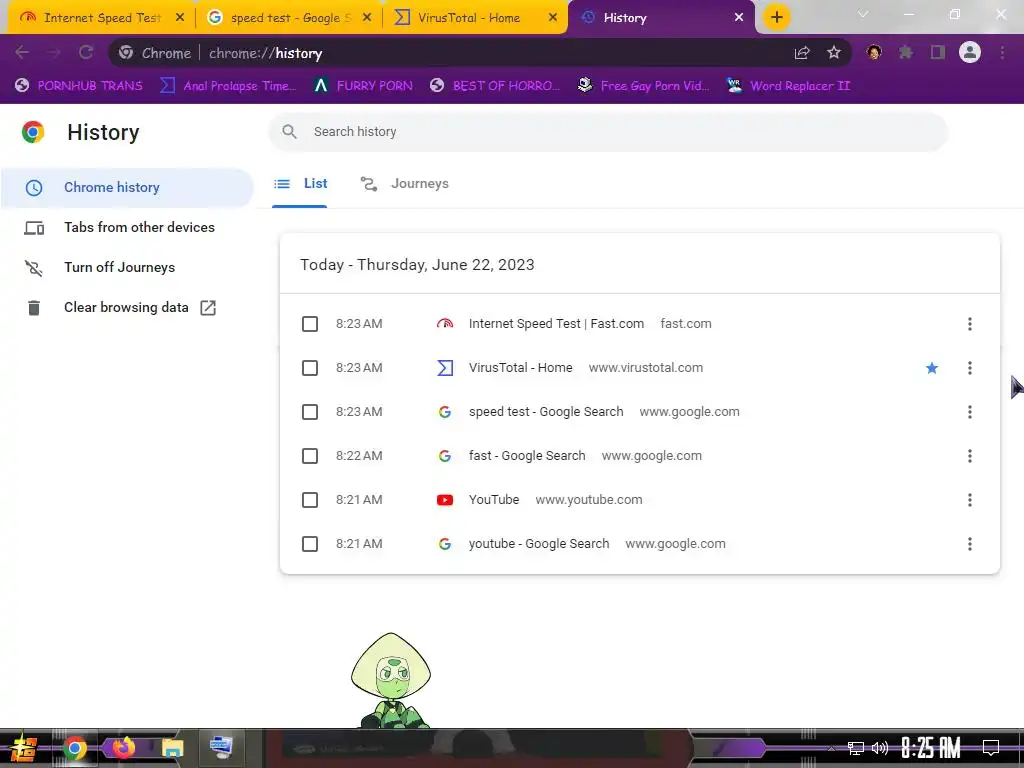This screenshot has height=768, width=1024.
Task: Close the speed test Google tab
Action: tap(367, 18)
